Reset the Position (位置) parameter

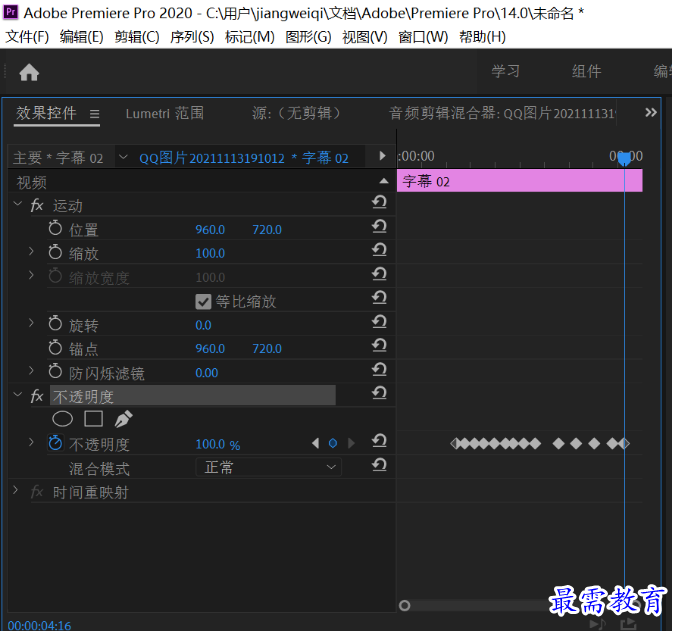(379, 226)
